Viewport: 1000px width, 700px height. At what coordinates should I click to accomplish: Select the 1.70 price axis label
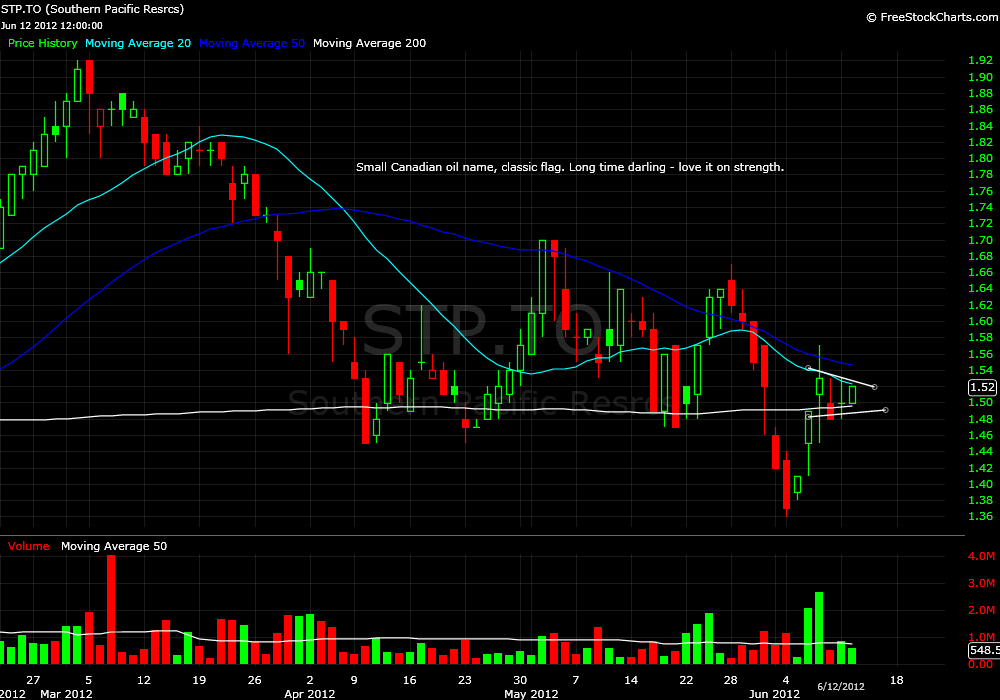(980, 240)
